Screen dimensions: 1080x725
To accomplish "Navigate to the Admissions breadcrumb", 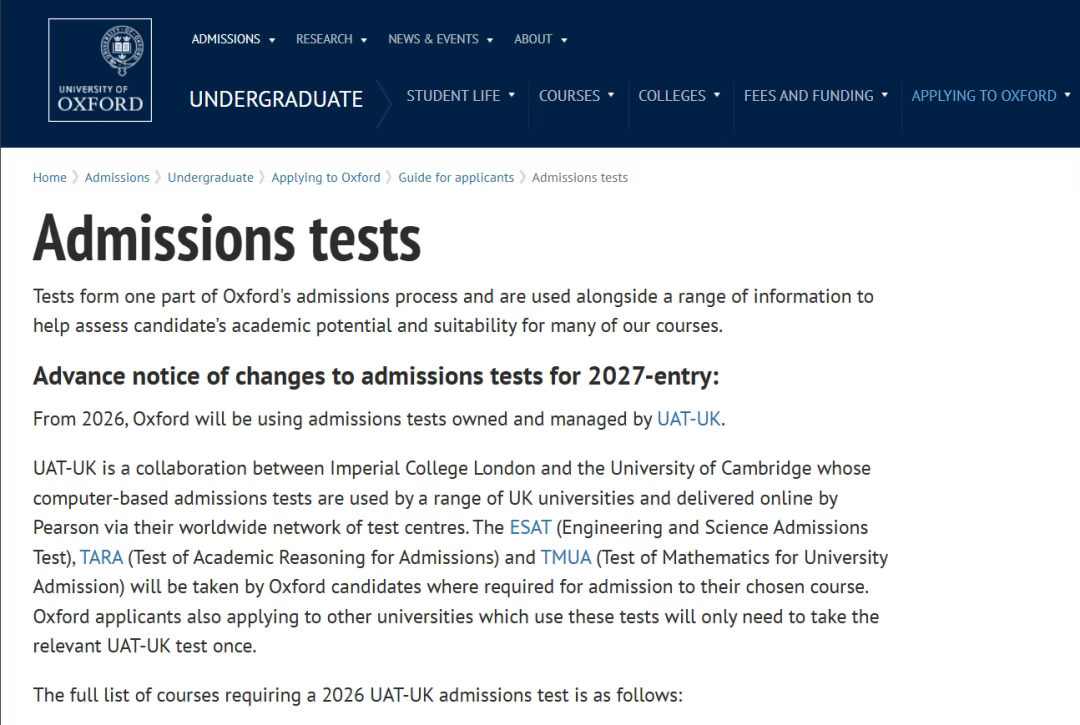I will (x=117, y=178).
